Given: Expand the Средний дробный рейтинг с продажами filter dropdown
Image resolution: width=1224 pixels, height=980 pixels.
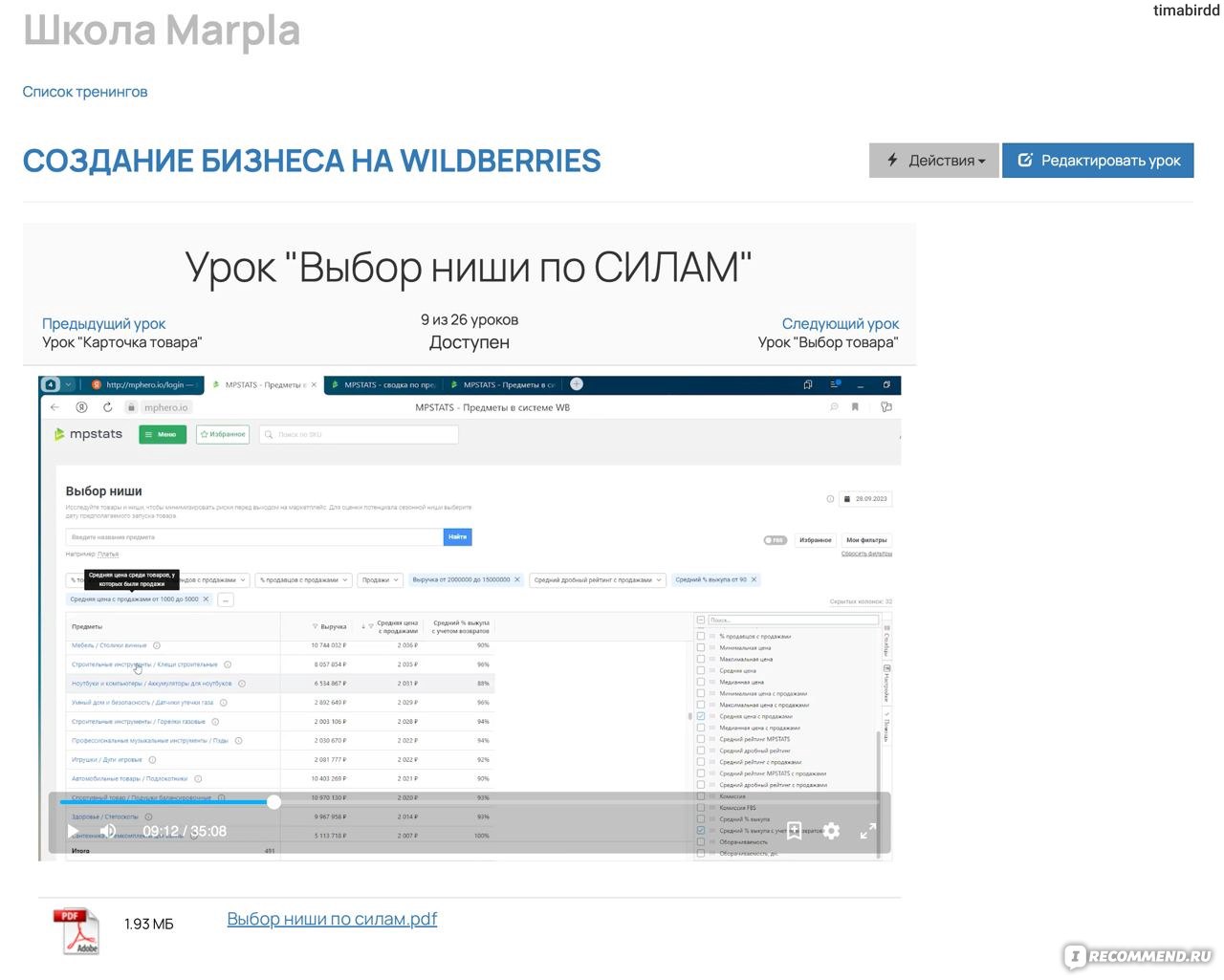Looking at the screenshot, I should click(x=598, y=579).
